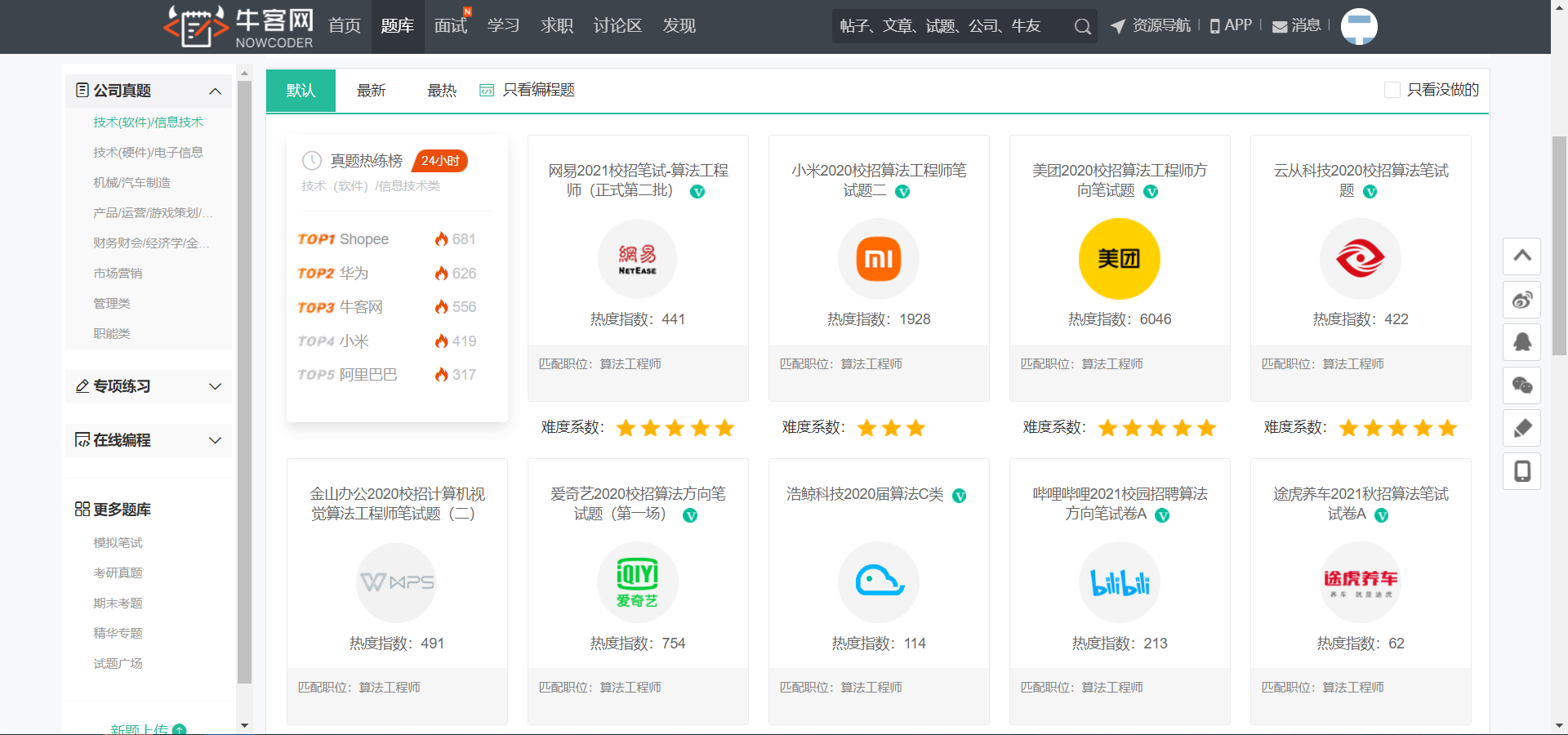Enable the 只看没做的 checkbox
Viewport: 1568px width, 735px height.
tap(1392, 90)
